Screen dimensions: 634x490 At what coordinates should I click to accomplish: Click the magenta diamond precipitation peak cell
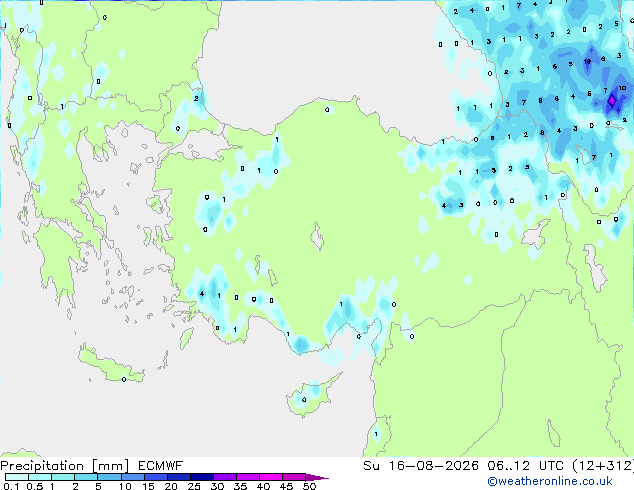pyautogui.click(x=612, y=100)
